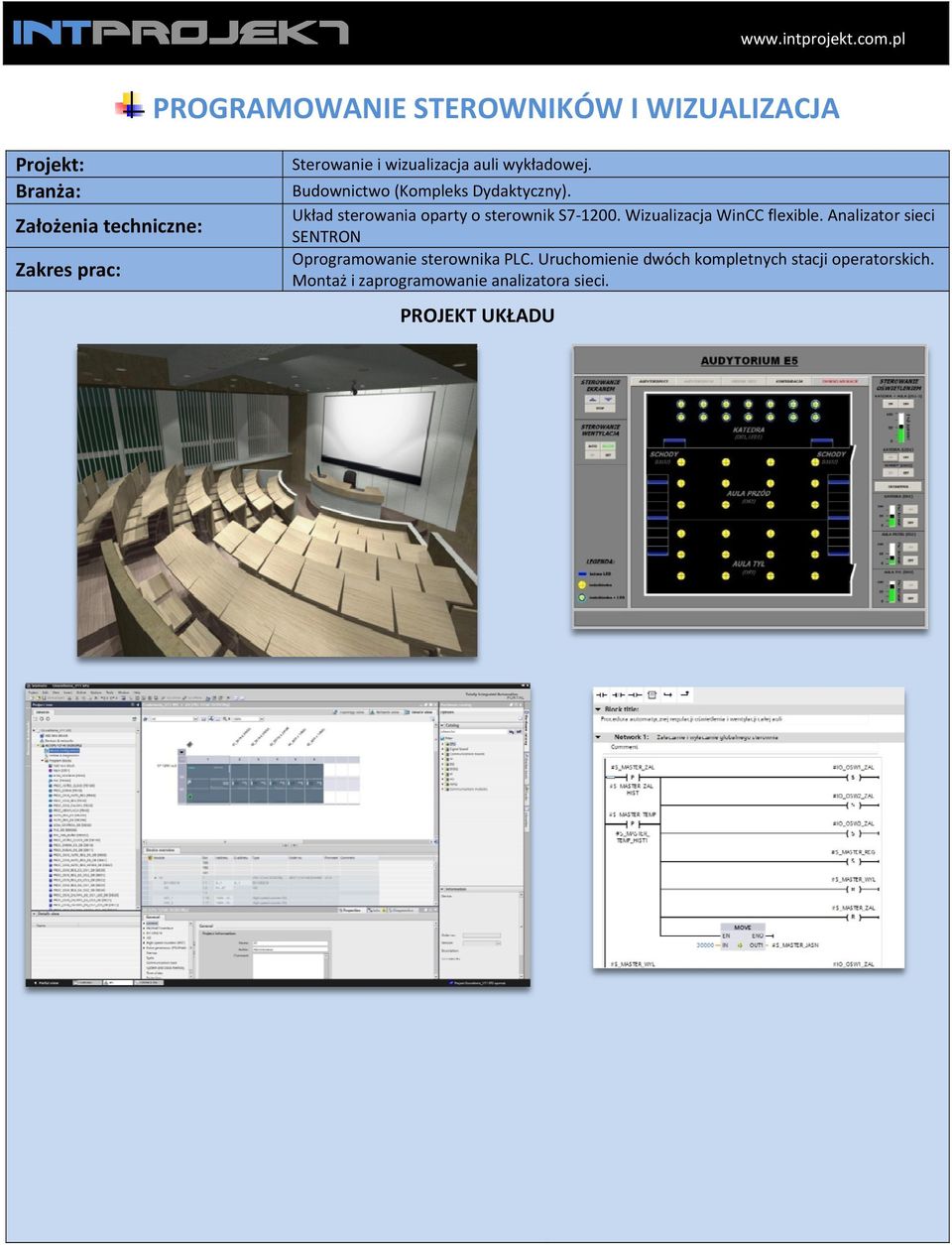
Task: Select the coil labeled #IO_OSW0_ZAL
Action: pos(853,833)
